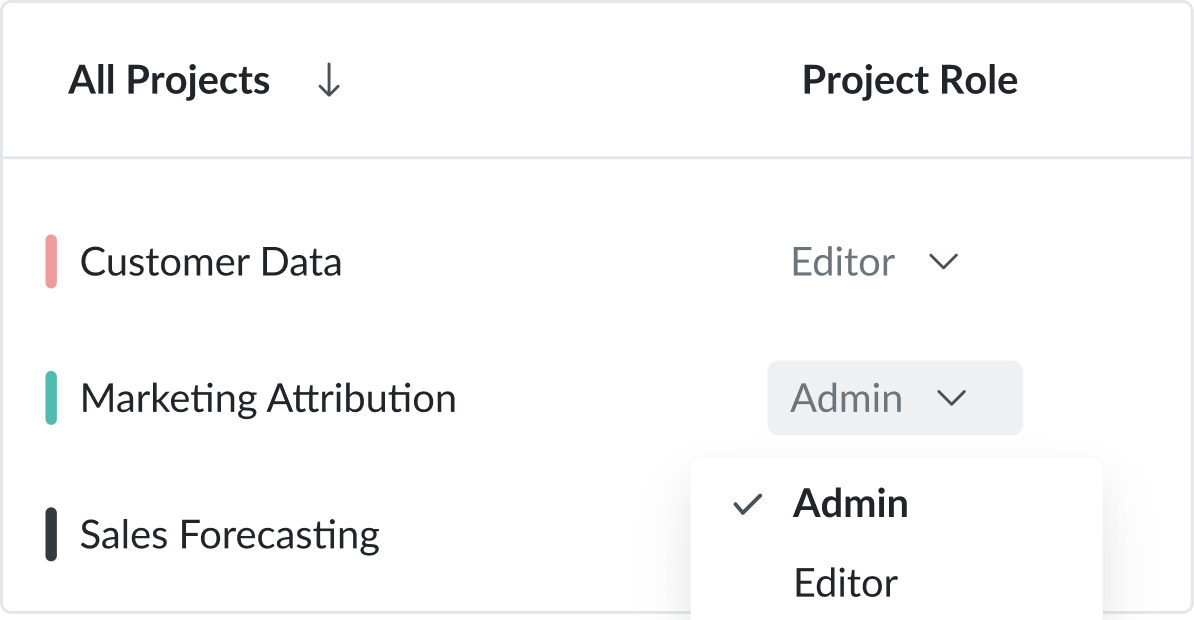This screenshot has width=1194, height=620.
Task: Click the teal Marketing Attribution color marker
Action: point(51,398)
